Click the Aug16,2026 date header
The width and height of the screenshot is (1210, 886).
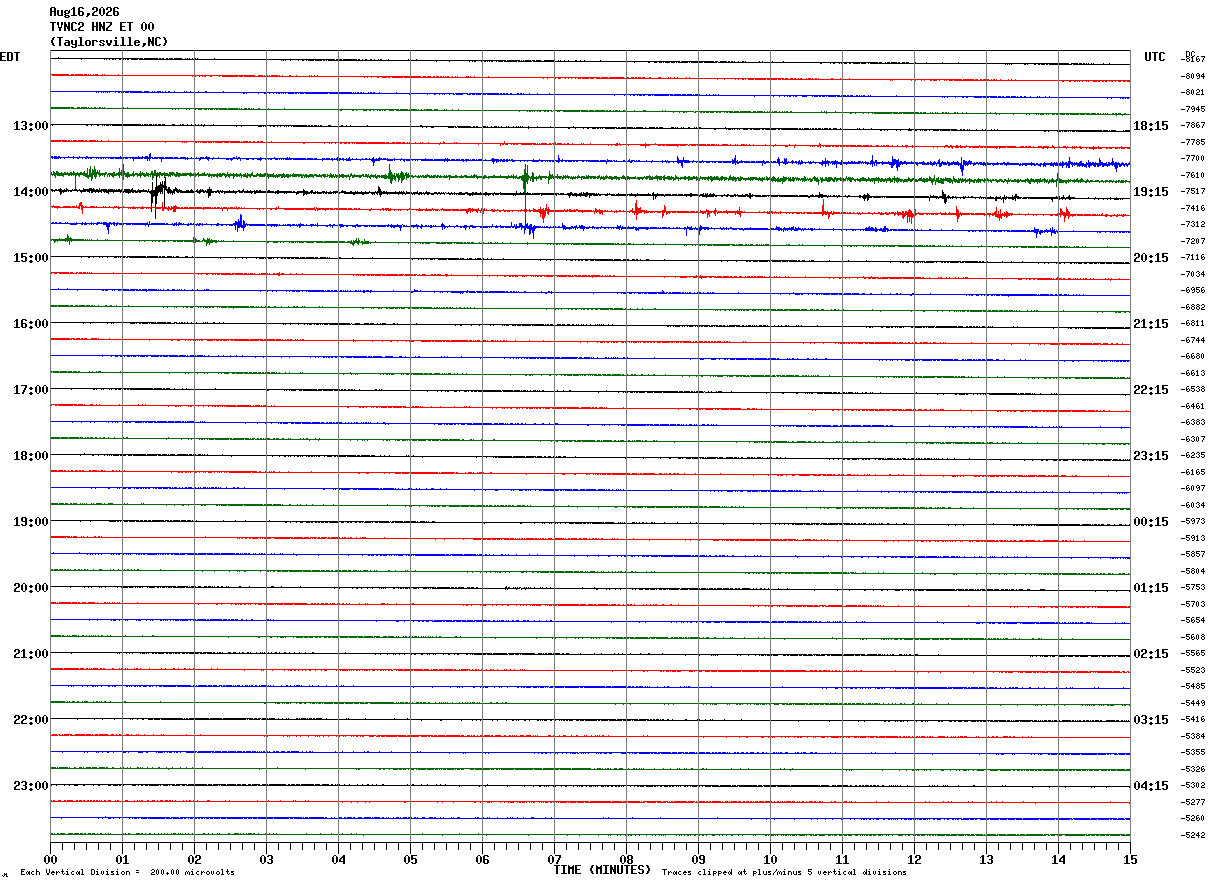(x=84, y=12)
